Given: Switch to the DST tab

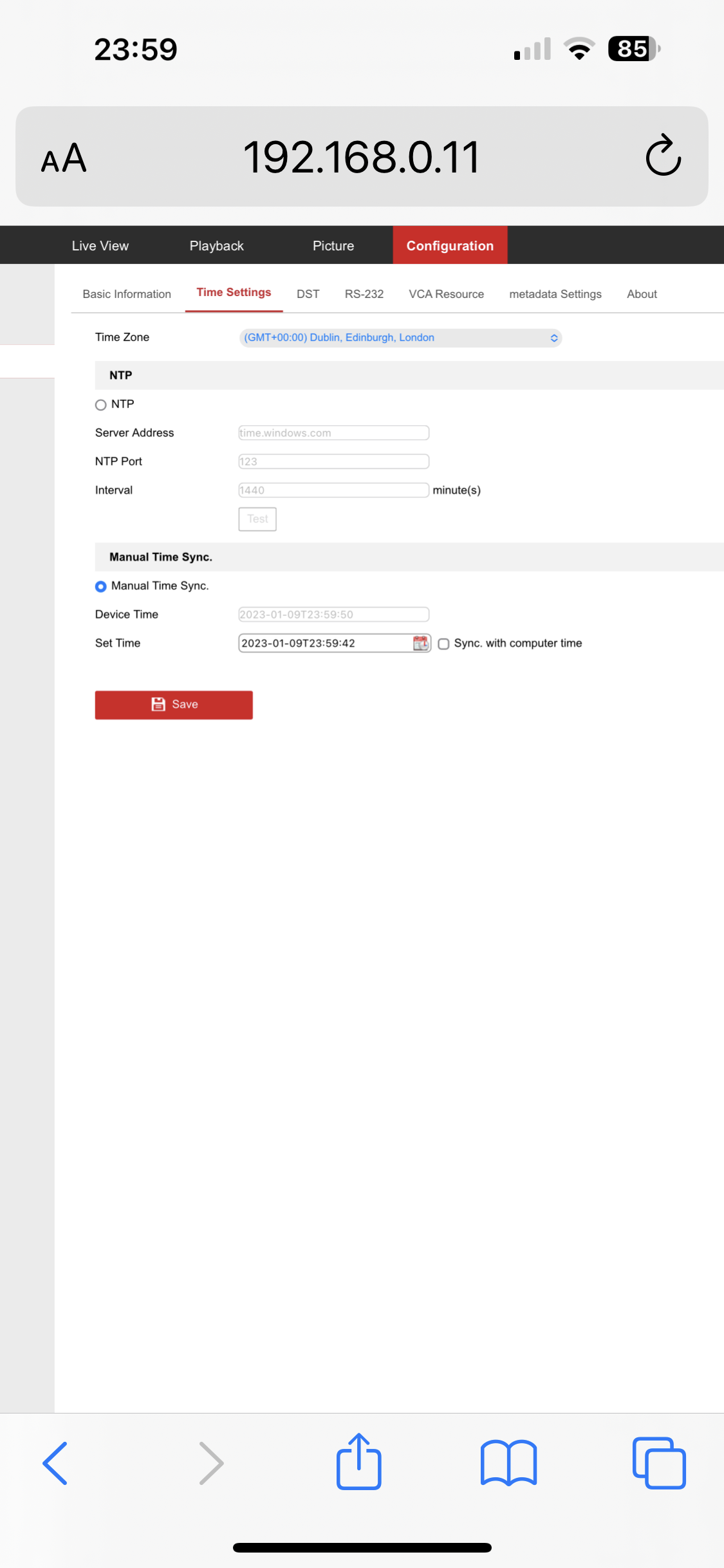Looking at the screenshot, I should pos(308,294).
